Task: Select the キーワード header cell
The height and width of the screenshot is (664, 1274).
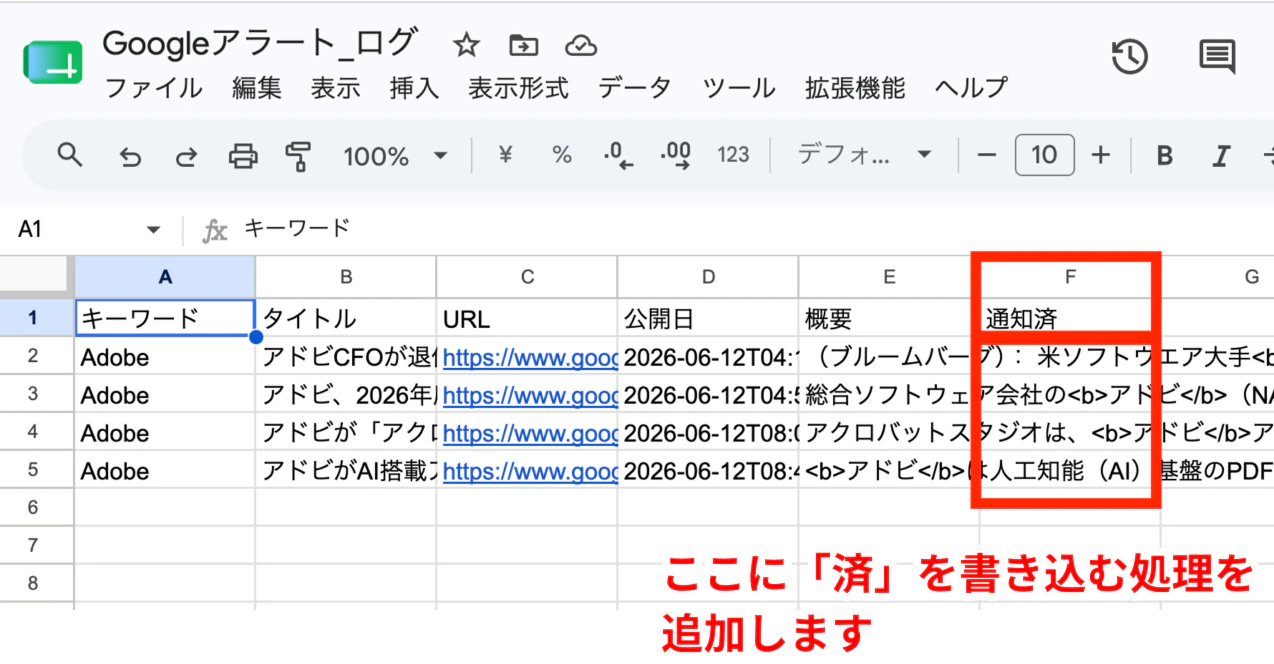Action: (165, 319)
